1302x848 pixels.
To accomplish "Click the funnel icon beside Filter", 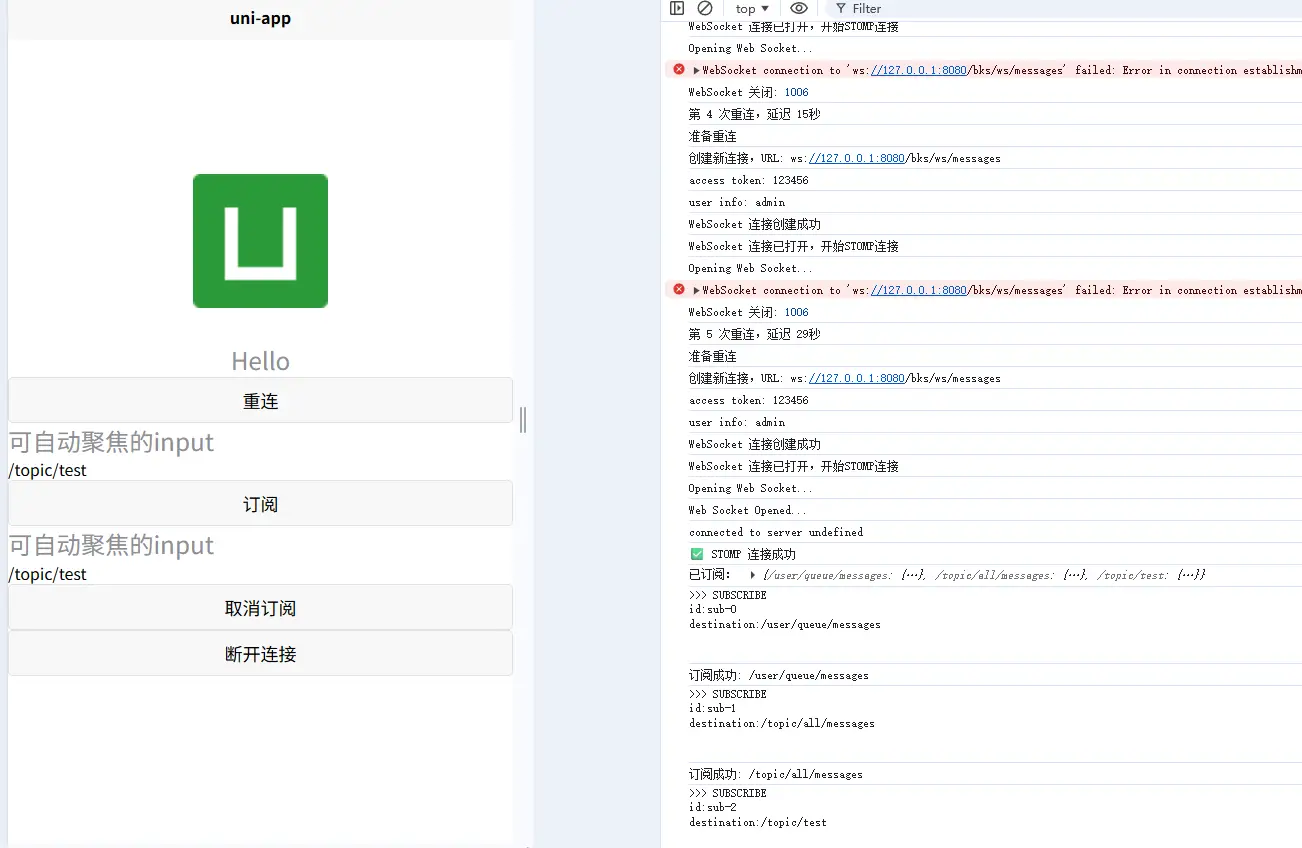I will click(840, 9).
